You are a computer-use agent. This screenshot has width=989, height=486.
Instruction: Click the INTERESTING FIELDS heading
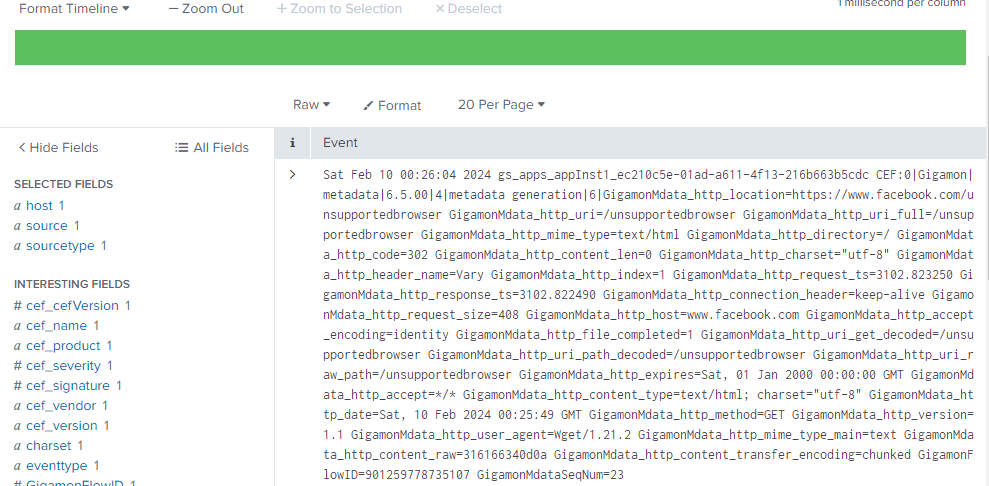tap(72, 284)
